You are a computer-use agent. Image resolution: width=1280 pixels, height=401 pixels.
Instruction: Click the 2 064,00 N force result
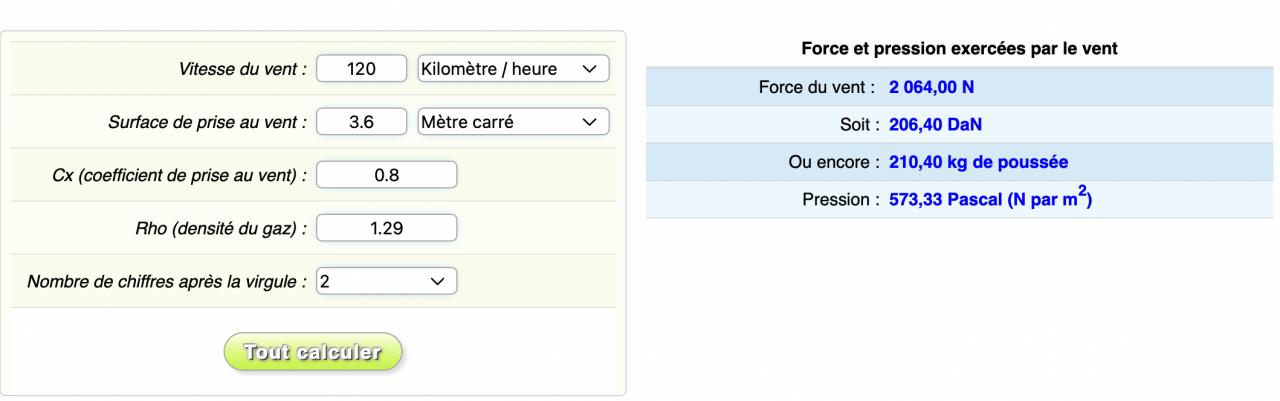pyautogui.click(x=932, y=87)
